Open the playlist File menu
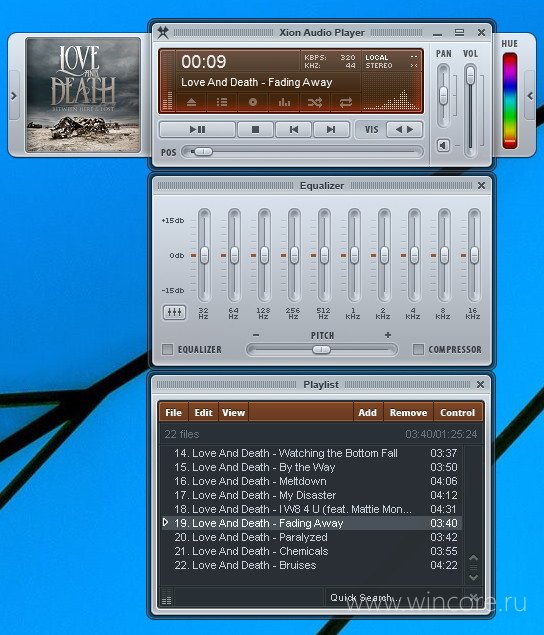The width and height of the screenshot is (544, 635). (x=173, y=412)
